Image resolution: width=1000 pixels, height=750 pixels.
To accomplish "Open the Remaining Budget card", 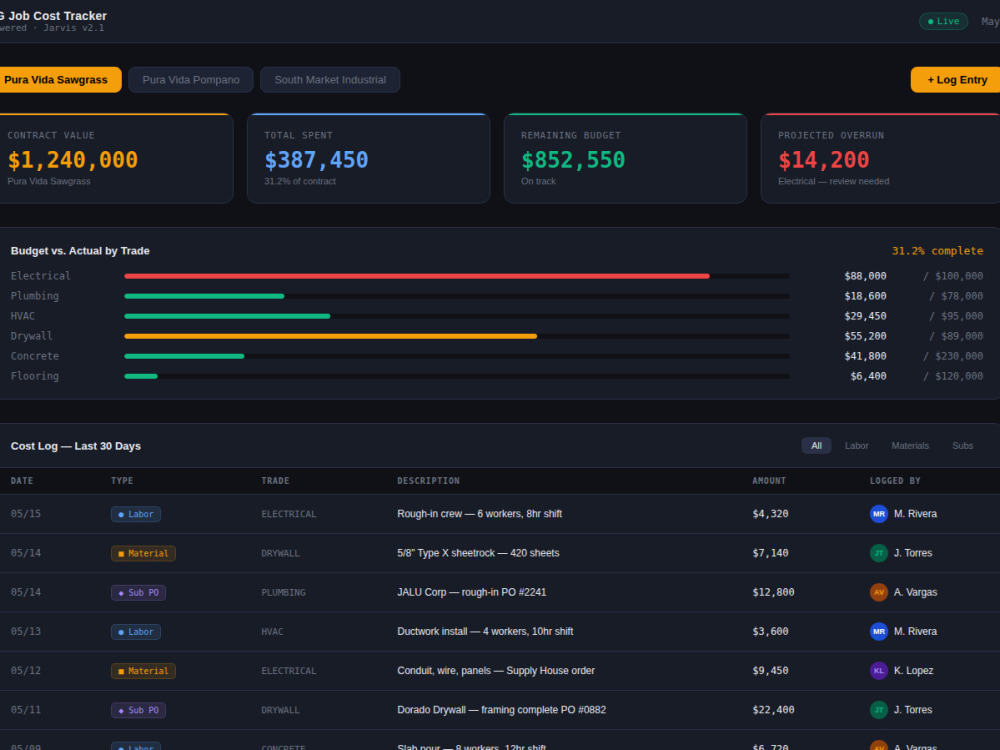I will pyautogui.click(x=625, y=159).
